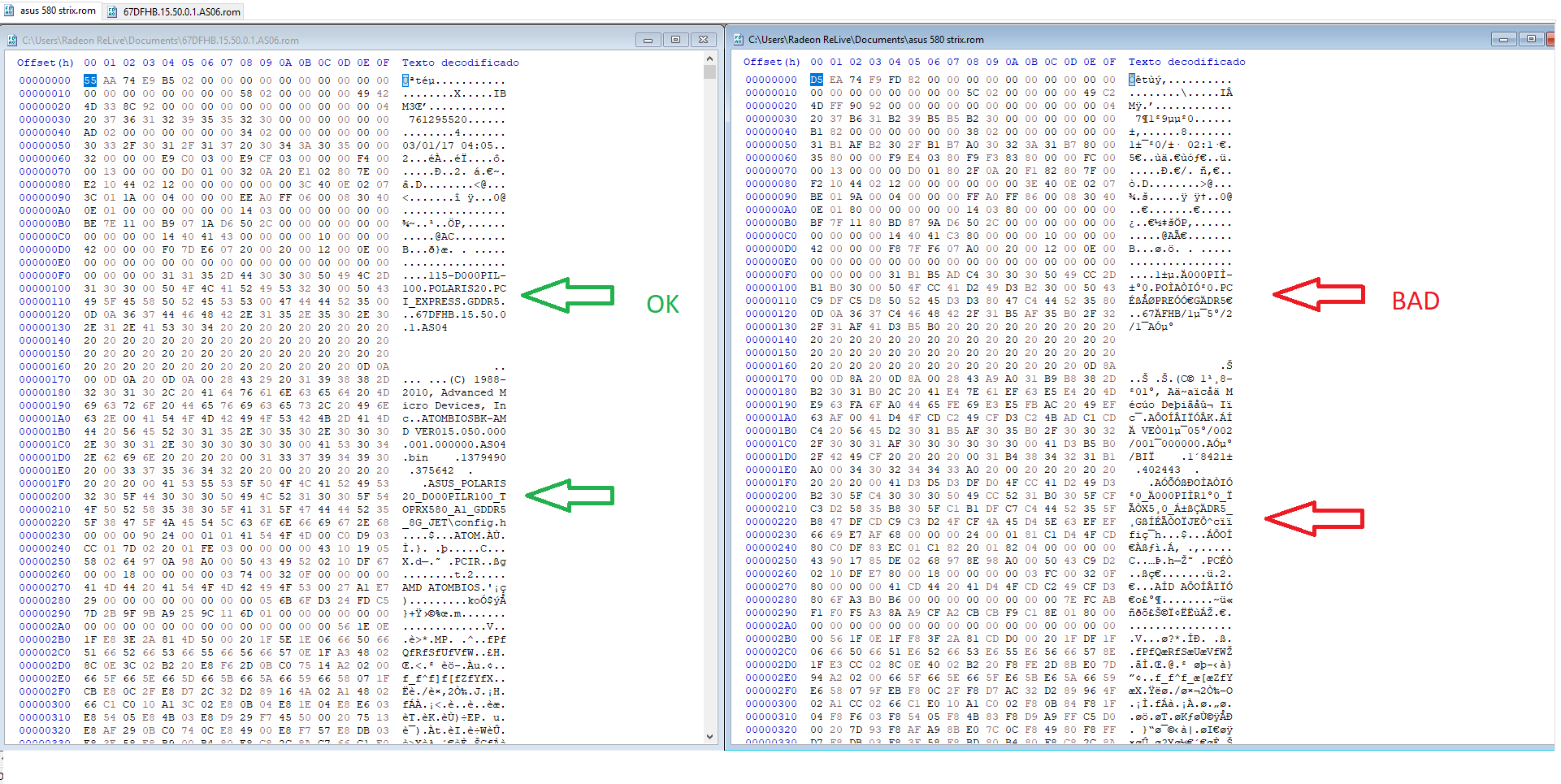Click the document icon in the right window title bar
This screenshot has width=1561, height=784.
click(738, 39)
